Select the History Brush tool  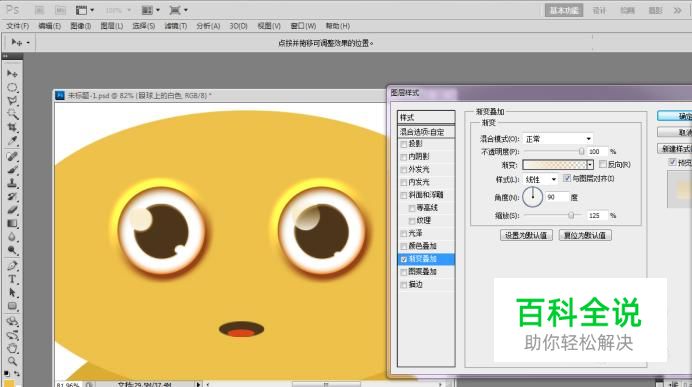pyautogui.click(x=12, y=196)
